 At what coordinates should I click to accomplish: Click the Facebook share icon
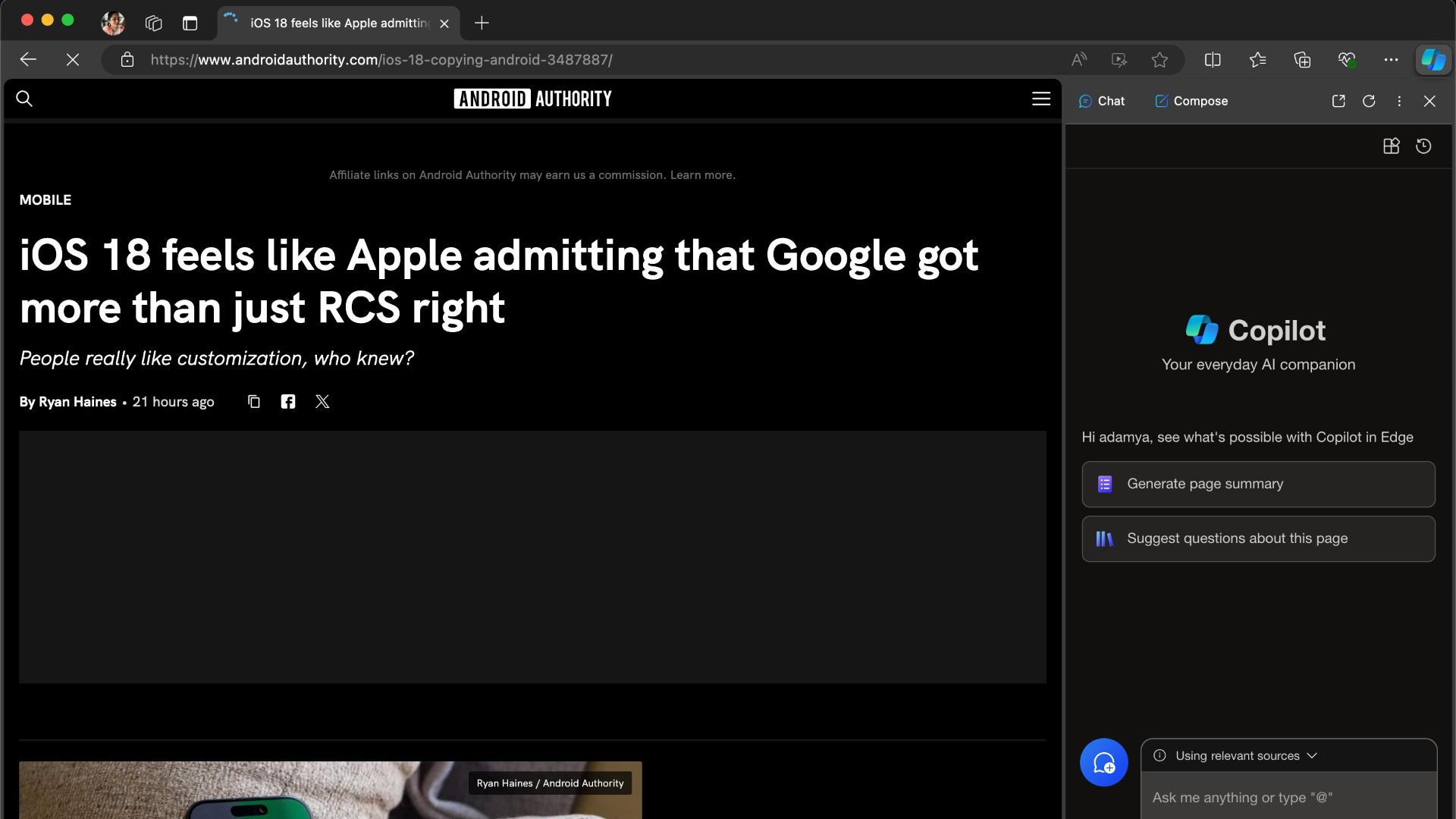click(x=288, y=401)
